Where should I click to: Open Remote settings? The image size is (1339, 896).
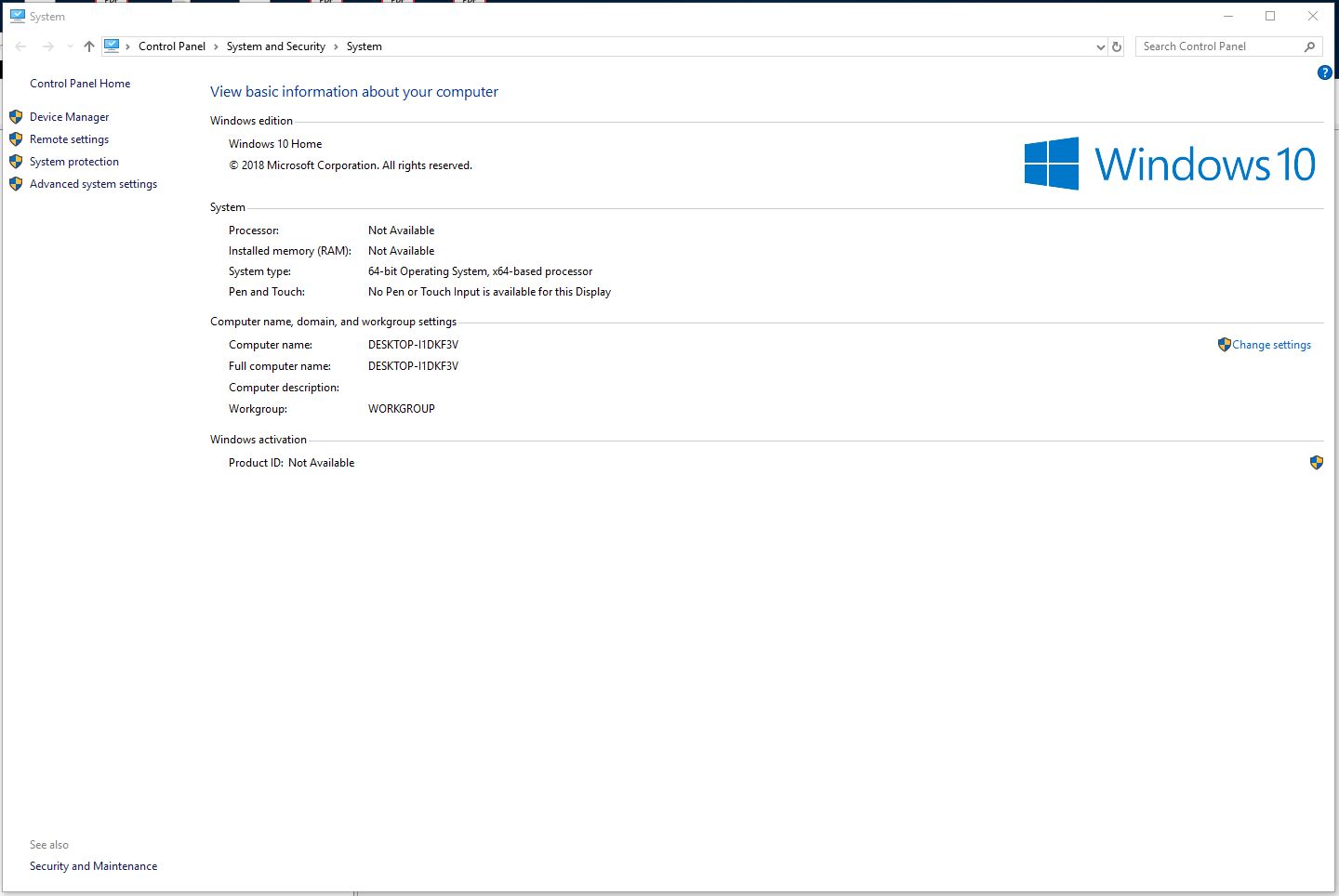tap(70, 139)
